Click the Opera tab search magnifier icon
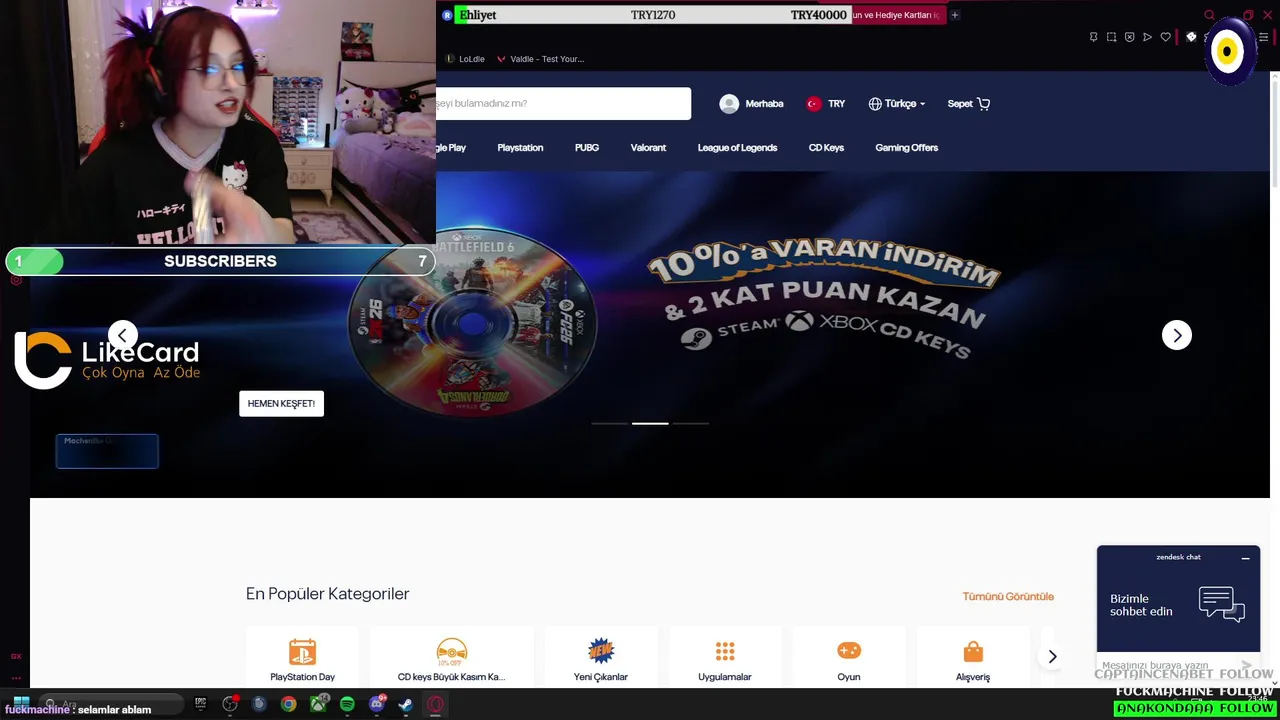The height and width of the screenshot is (720, 1280). [x=1209, y=15]
